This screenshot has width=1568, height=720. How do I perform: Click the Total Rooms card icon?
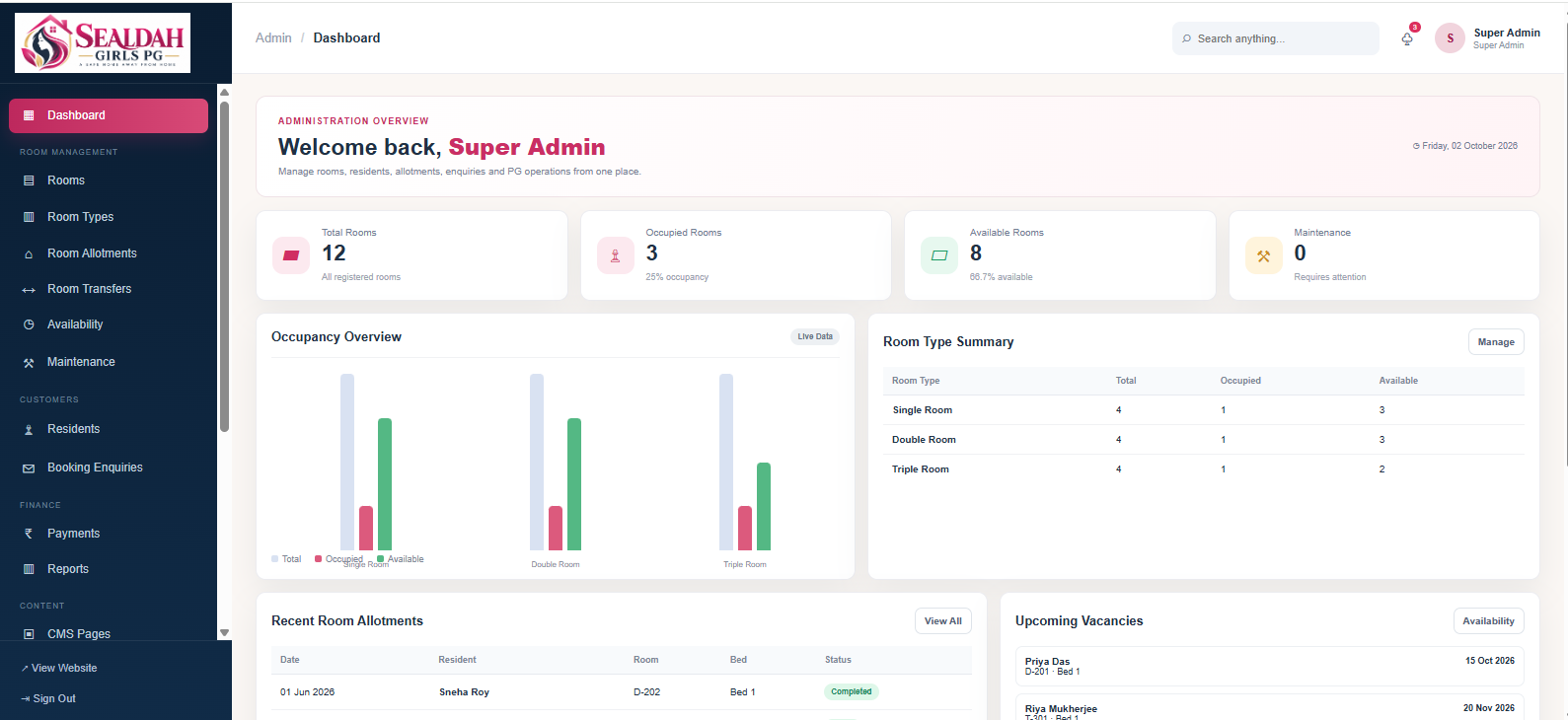tap(291, 255)
